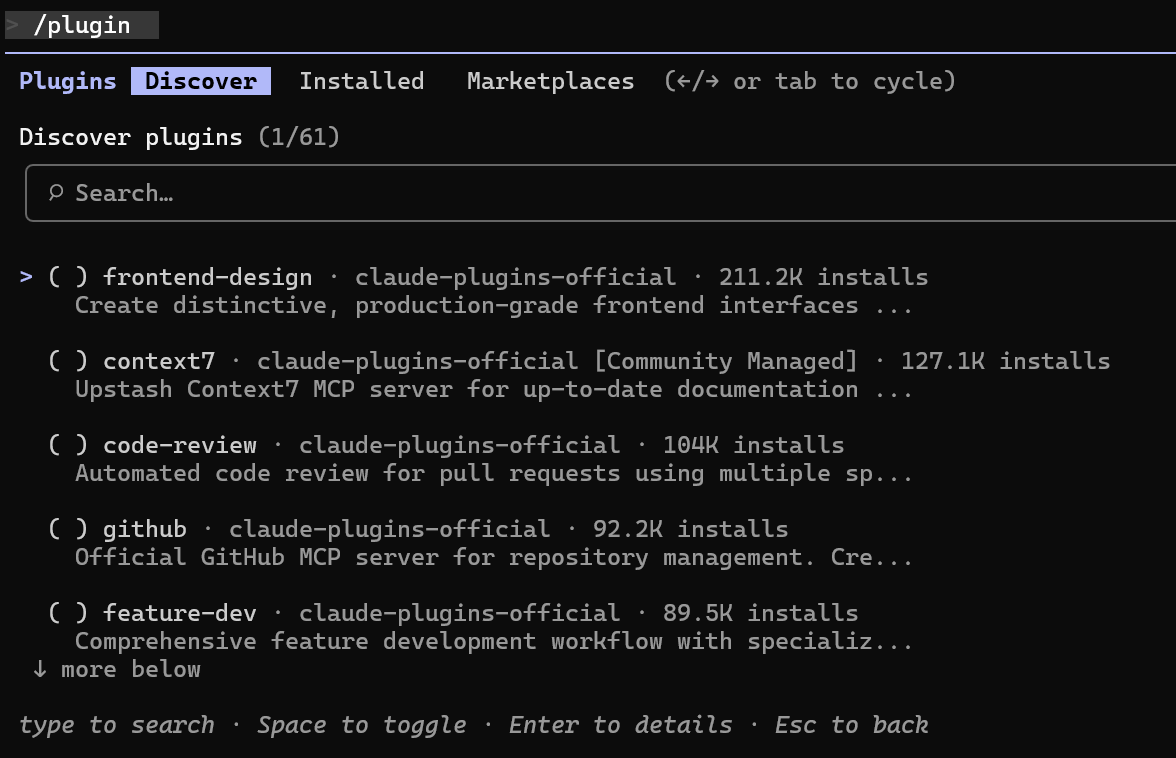Click the (1/61) plugin counter

click(298, 137)
